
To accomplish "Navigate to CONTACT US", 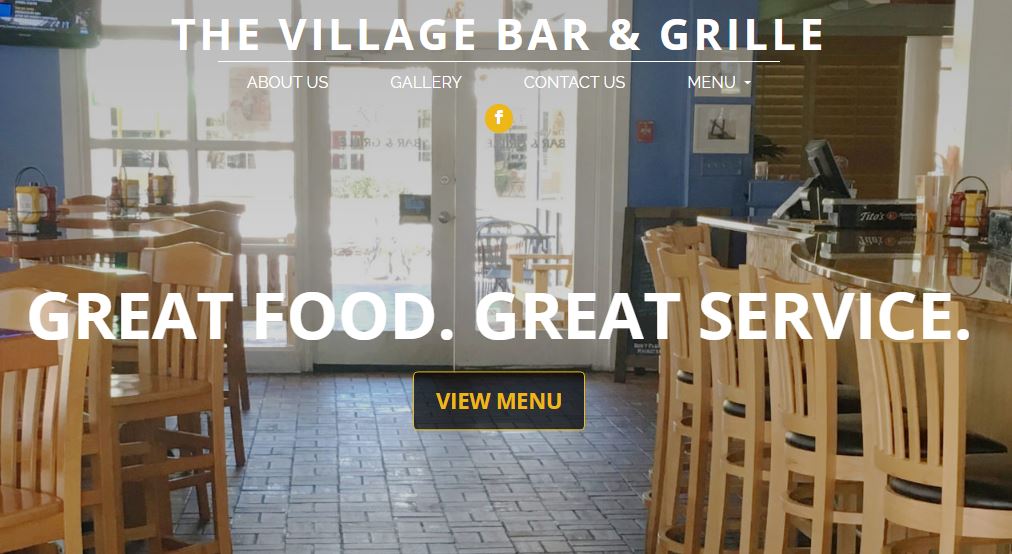I will point(574,83).
